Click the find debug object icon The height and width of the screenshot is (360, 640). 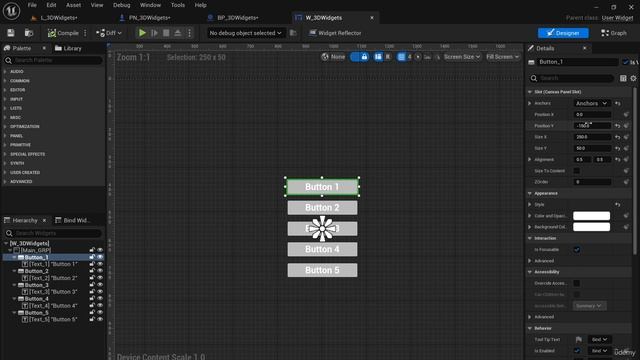click(x=293, y=33)
